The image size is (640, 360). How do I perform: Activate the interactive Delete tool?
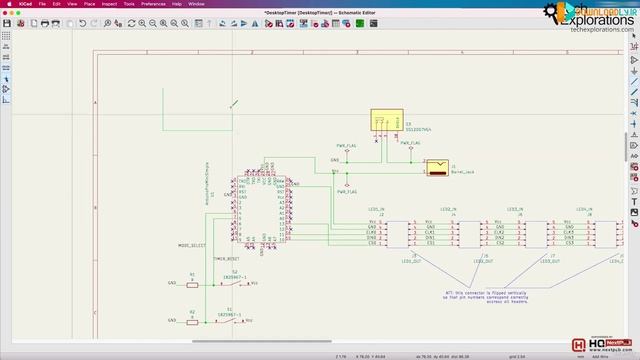(634, 223)
